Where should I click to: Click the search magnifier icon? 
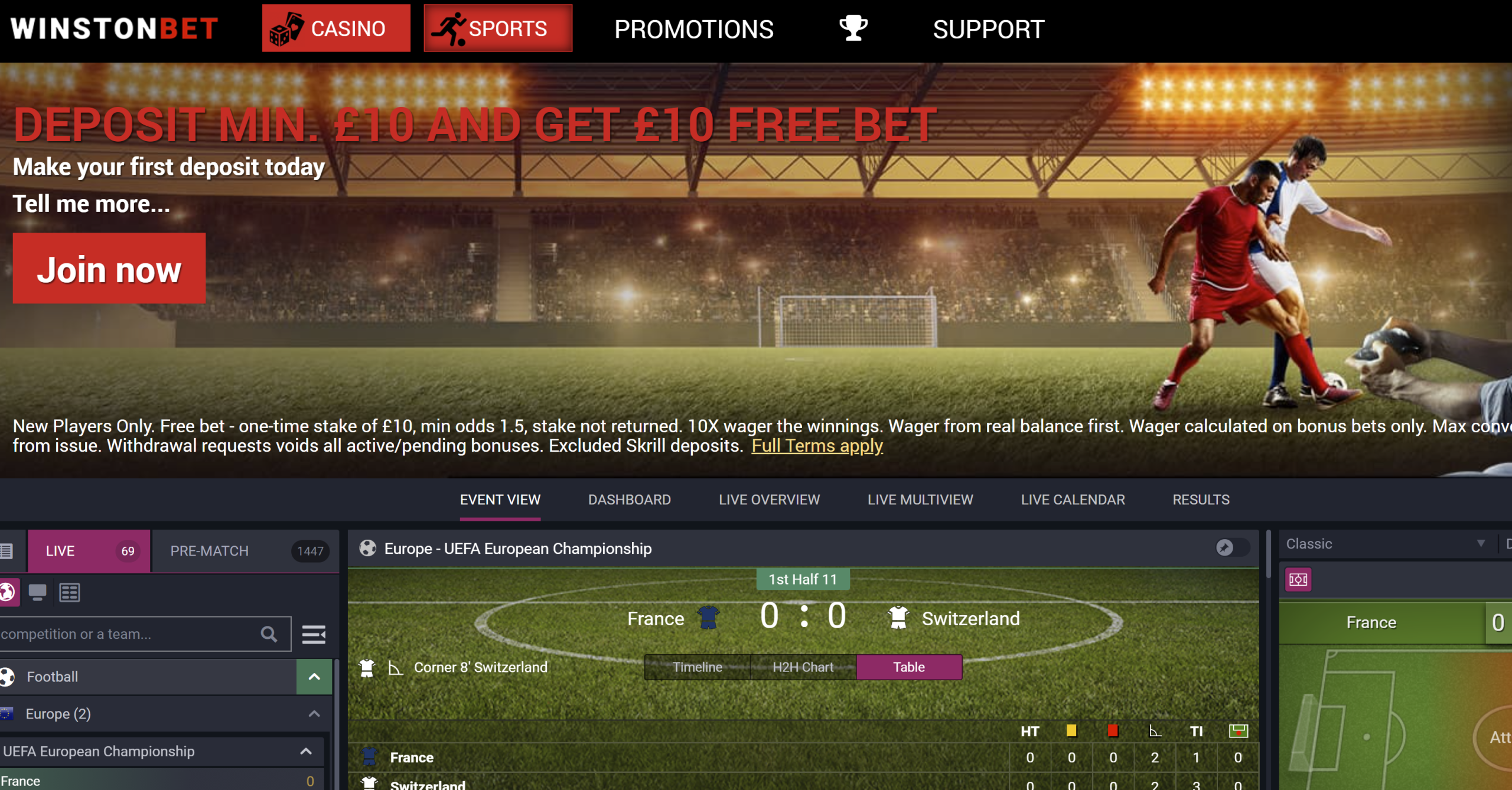pyautogui.click(x=269, y=634)
